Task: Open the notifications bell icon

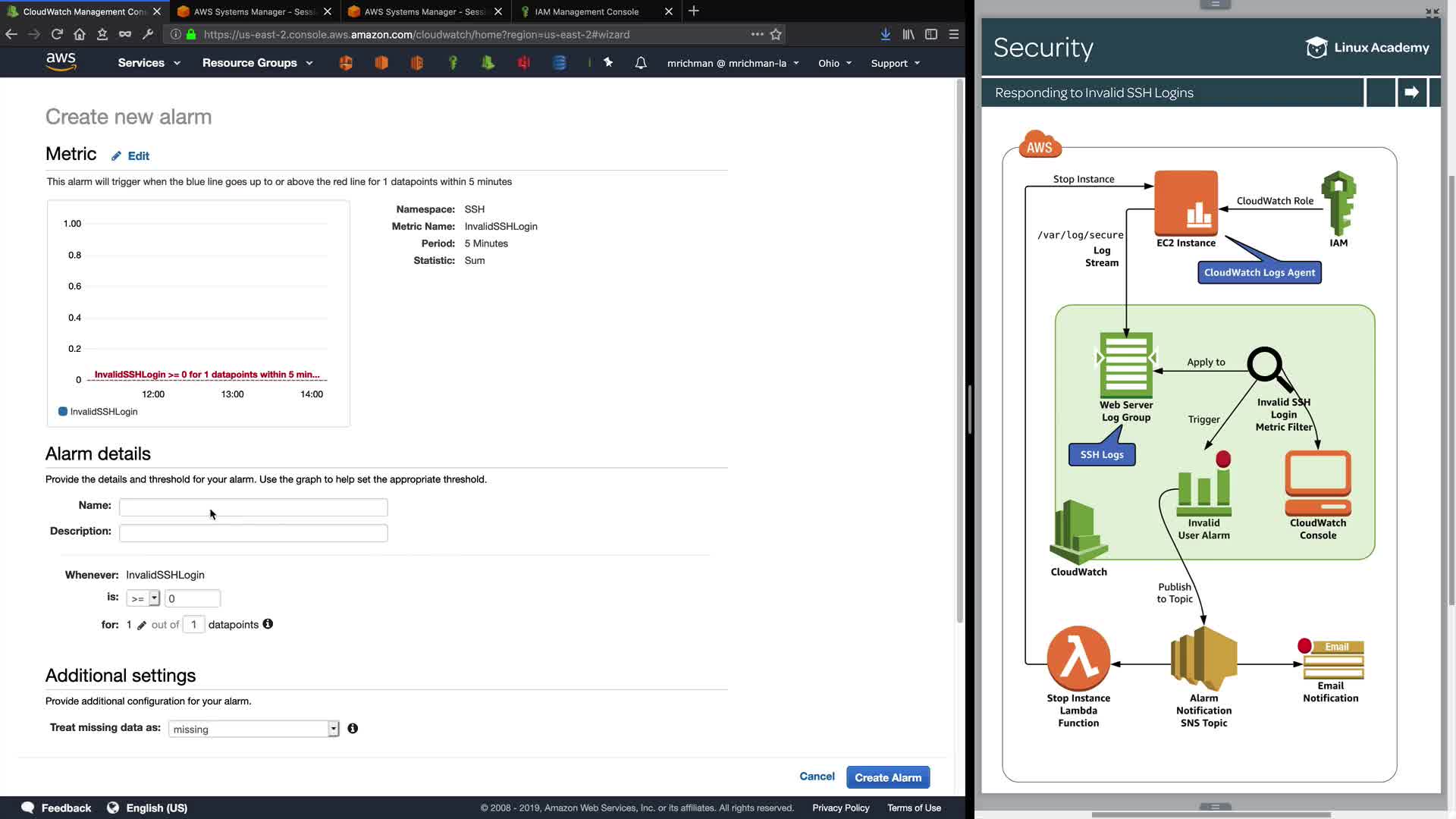Action: pos(641,63)
